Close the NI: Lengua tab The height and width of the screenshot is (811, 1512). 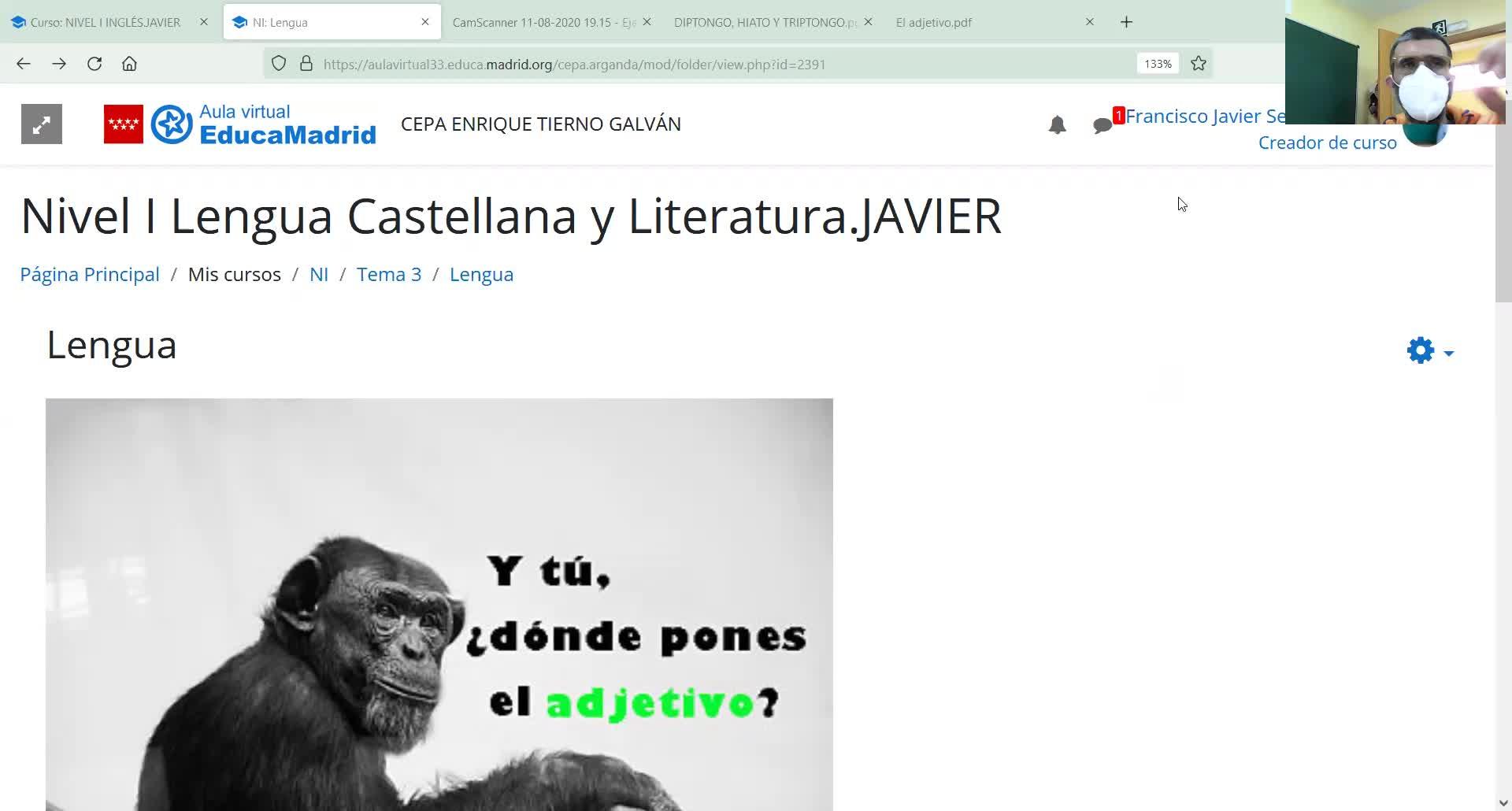pyautogui.click(x=425, y=22)
